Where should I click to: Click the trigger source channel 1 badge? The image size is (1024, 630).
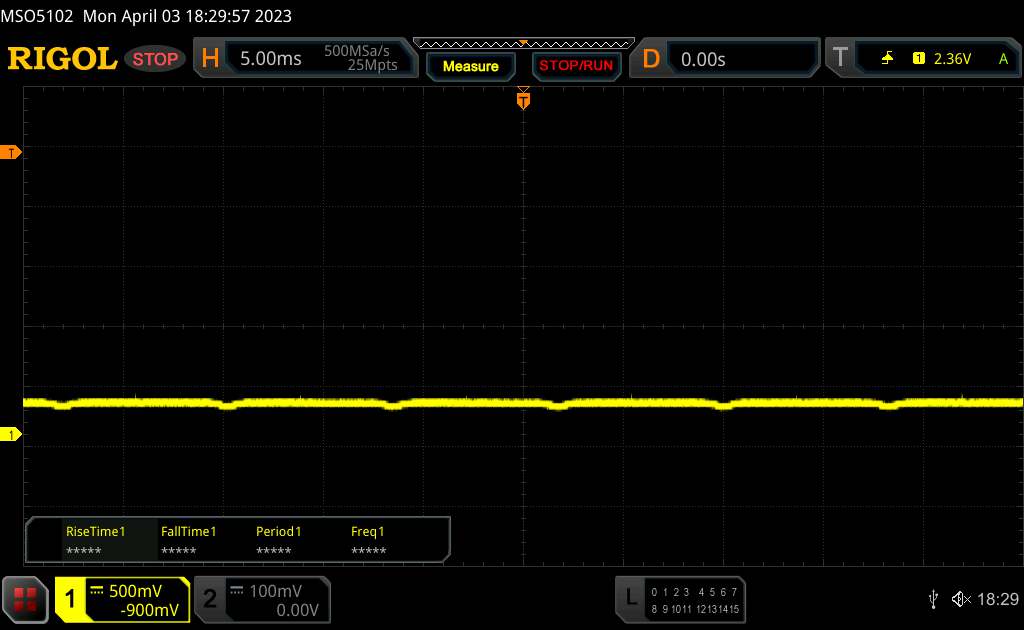(919, 59)
